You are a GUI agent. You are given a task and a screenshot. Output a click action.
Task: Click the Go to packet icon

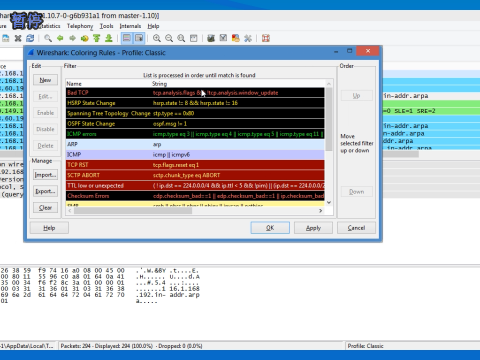84,38
